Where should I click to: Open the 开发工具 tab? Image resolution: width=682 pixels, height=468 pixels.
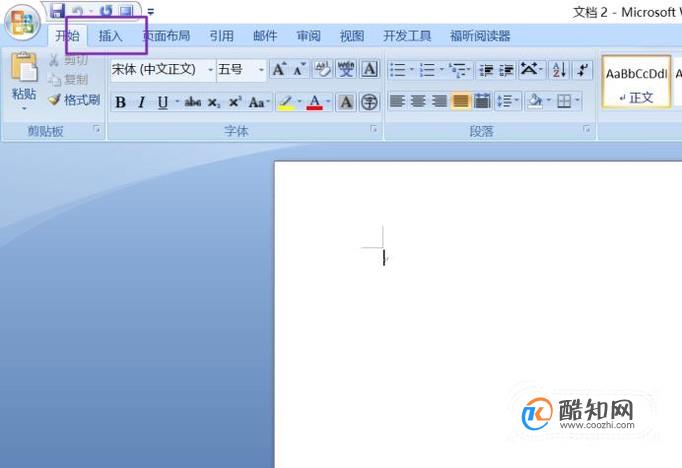point(407,36)
